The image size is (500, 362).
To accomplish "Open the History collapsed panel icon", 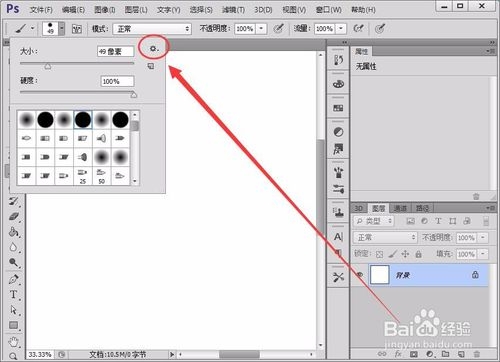I will [338, 60].
